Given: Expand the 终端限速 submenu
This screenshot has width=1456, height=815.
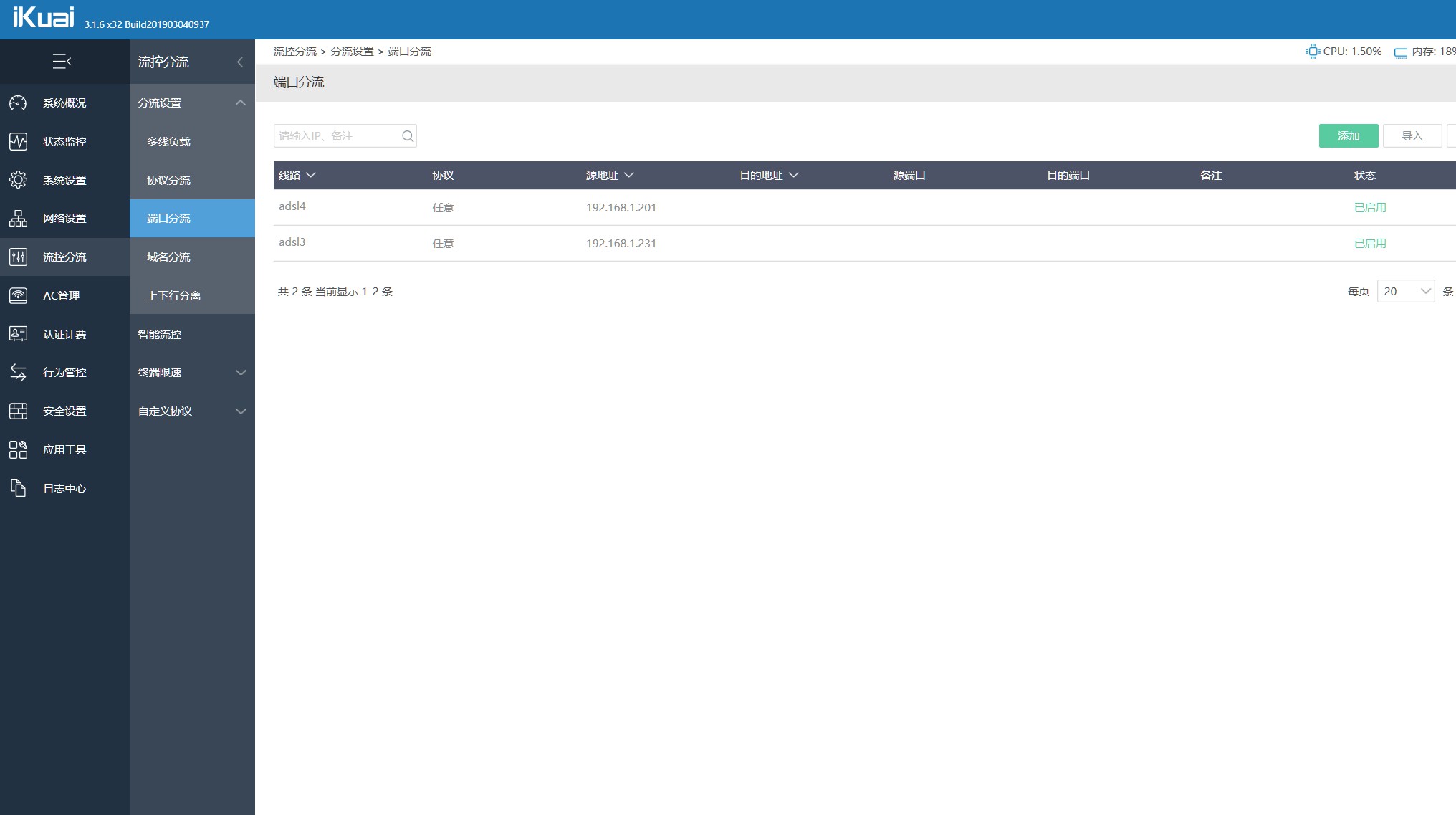Looking at the screenshot, I should coord(240,373).
